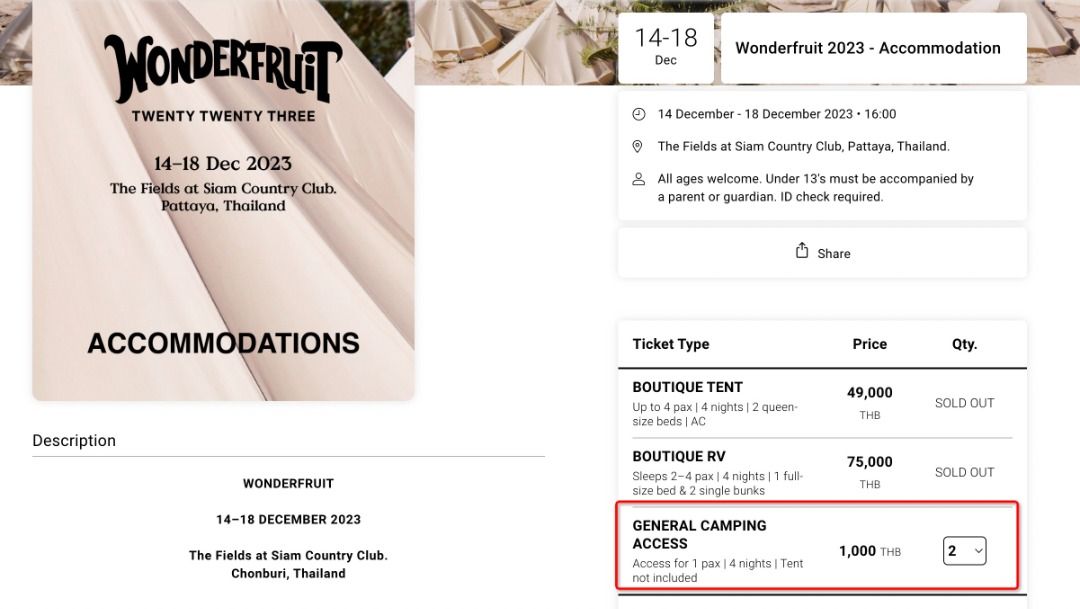
Task: Click the Price column header
Action: [x=869, y=344]
